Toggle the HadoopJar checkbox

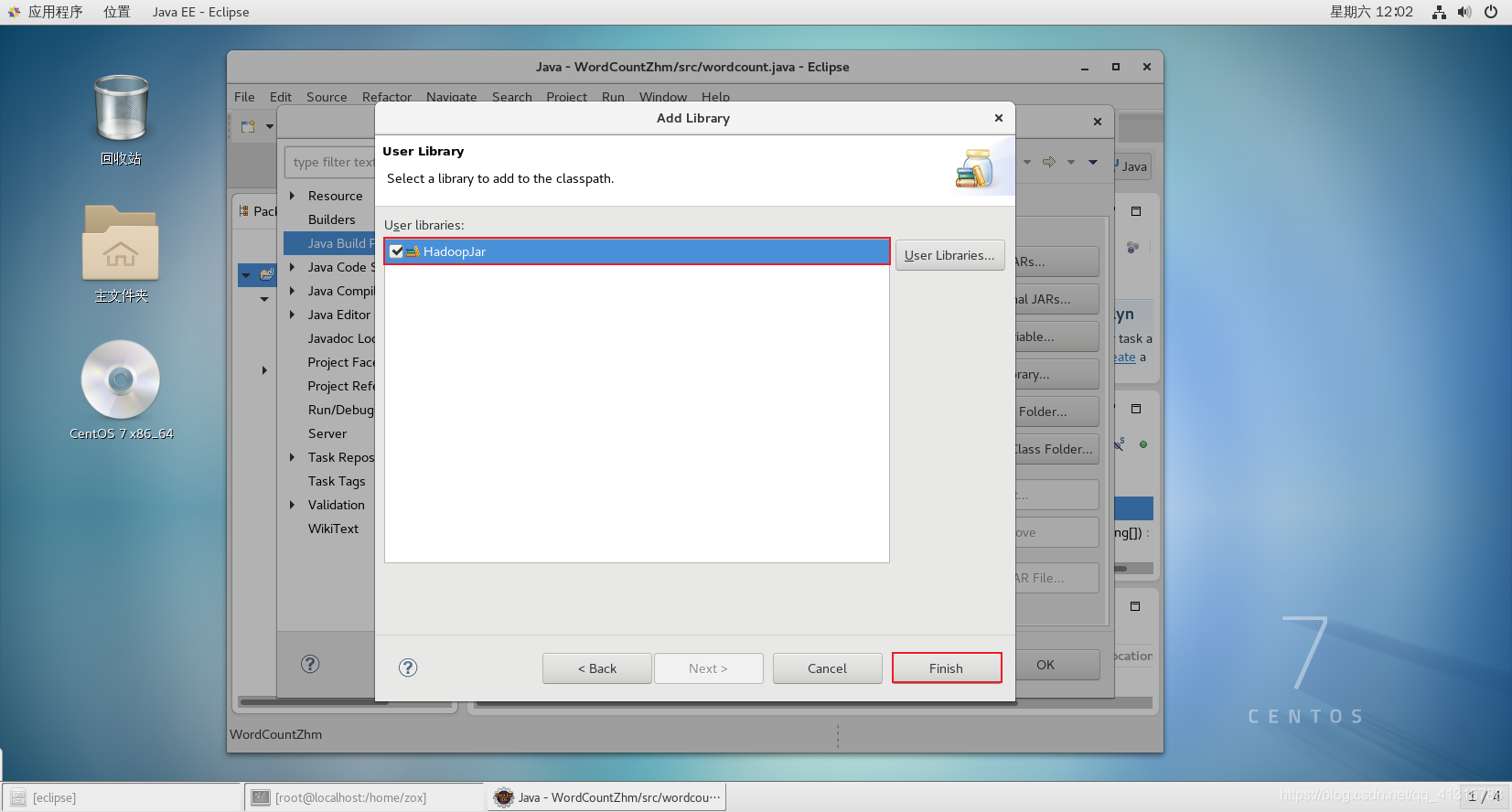click(397, 251)
